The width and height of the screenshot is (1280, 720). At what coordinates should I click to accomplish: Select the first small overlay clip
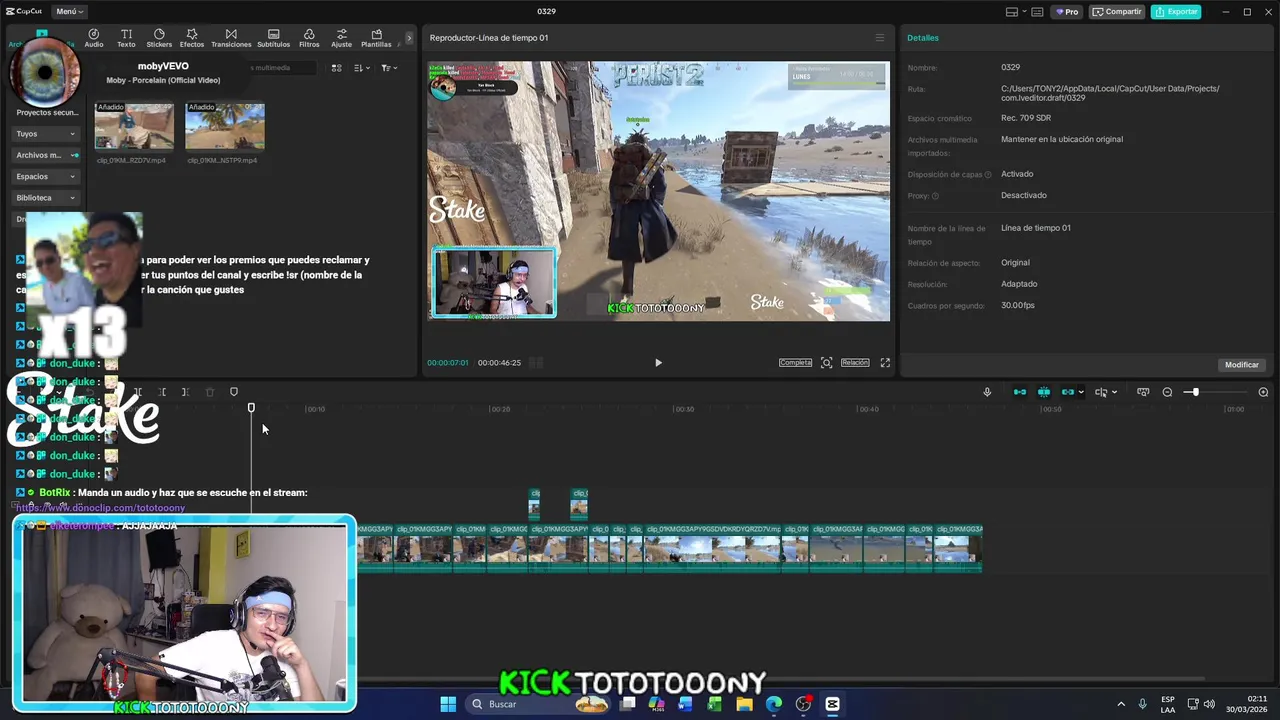[x=534, y=504]
